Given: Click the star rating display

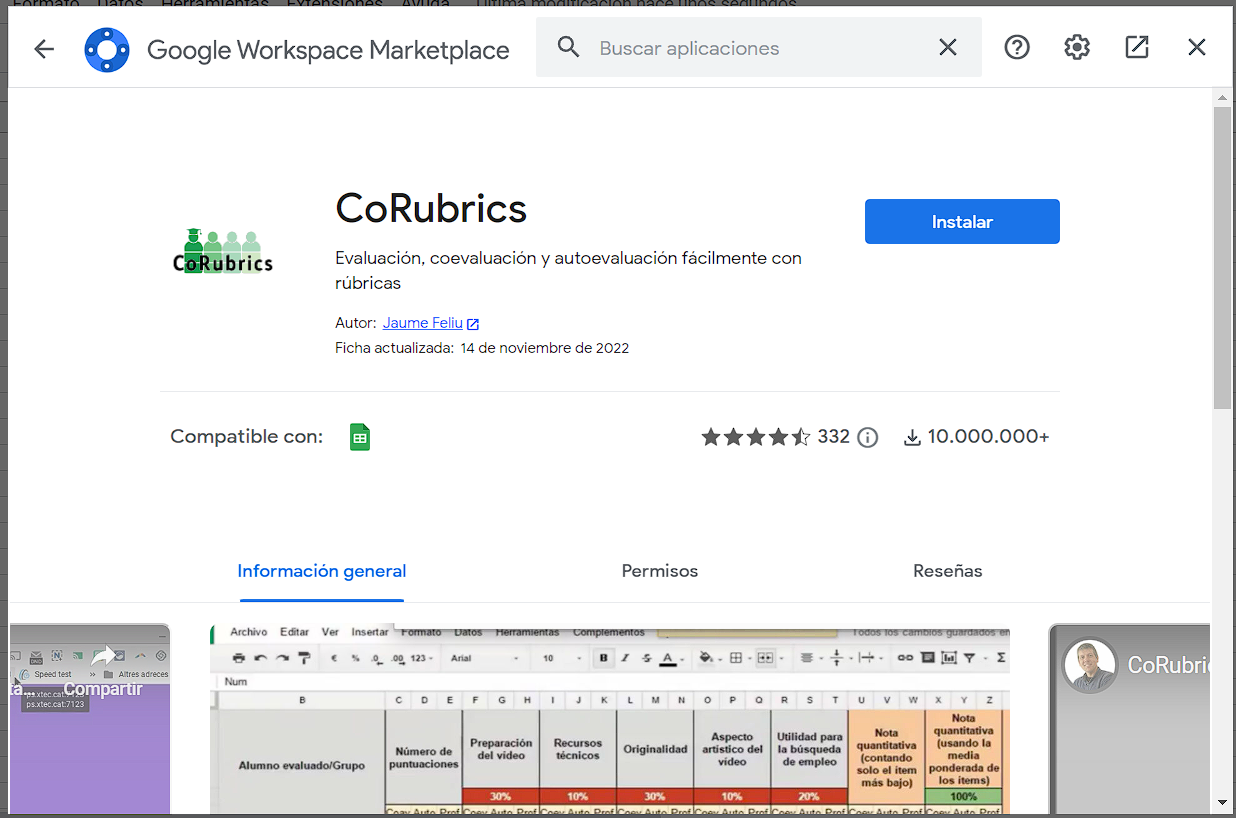Looking at the screenshot, I should [756, 437].
